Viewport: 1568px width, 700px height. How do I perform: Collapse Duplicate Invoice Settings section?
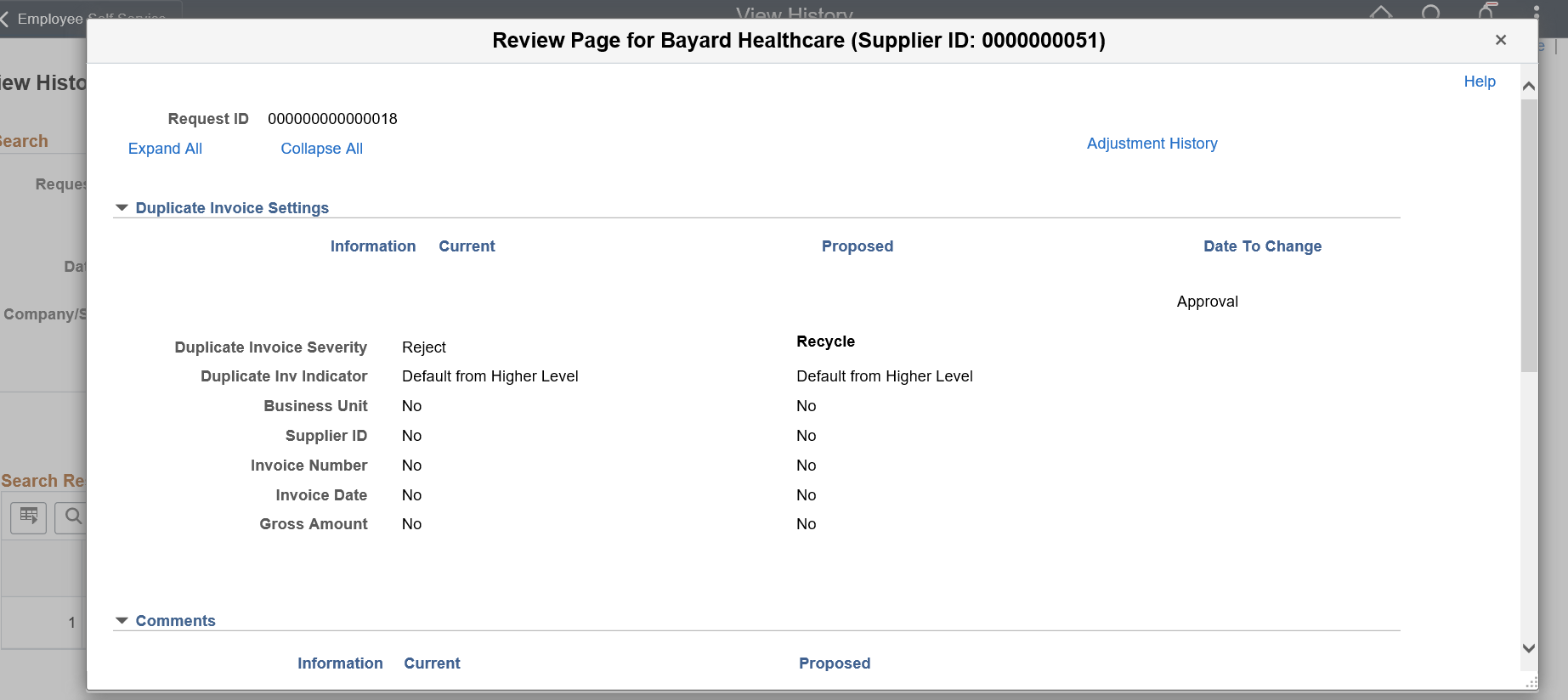coord(122,208)
